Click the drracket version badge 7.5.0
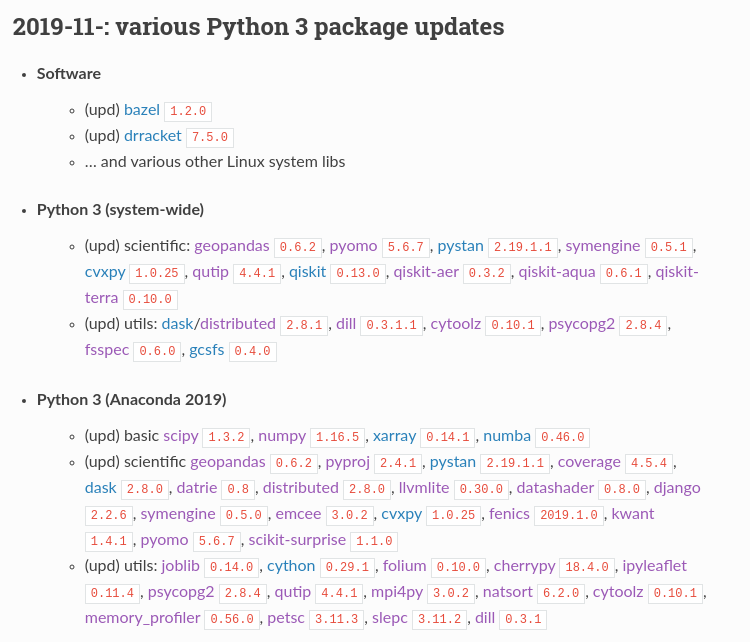This screenshot has height=642, width=750. coord(210,137)
